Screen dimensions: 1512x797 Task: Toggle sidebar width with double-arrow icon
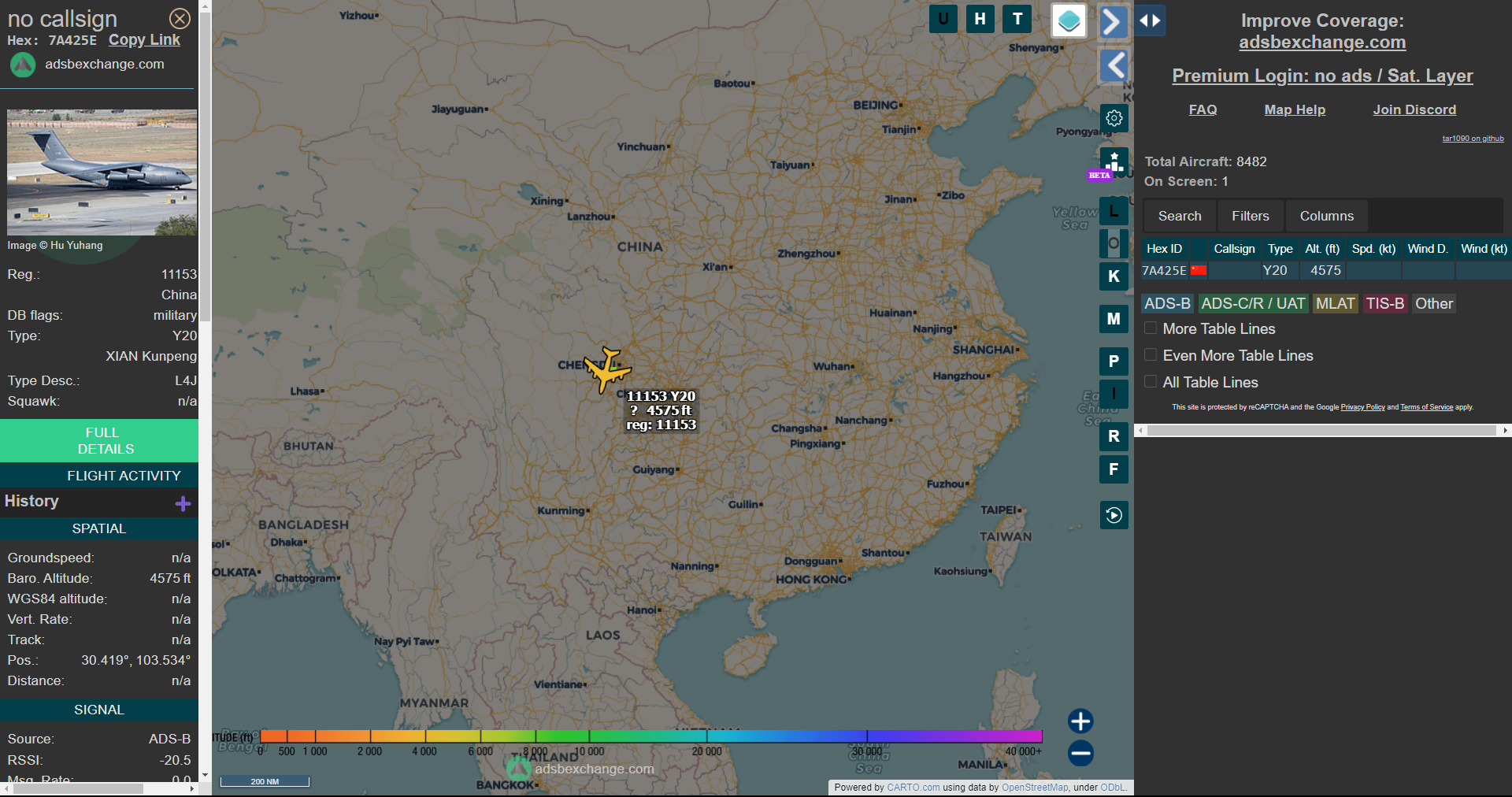1150,21
